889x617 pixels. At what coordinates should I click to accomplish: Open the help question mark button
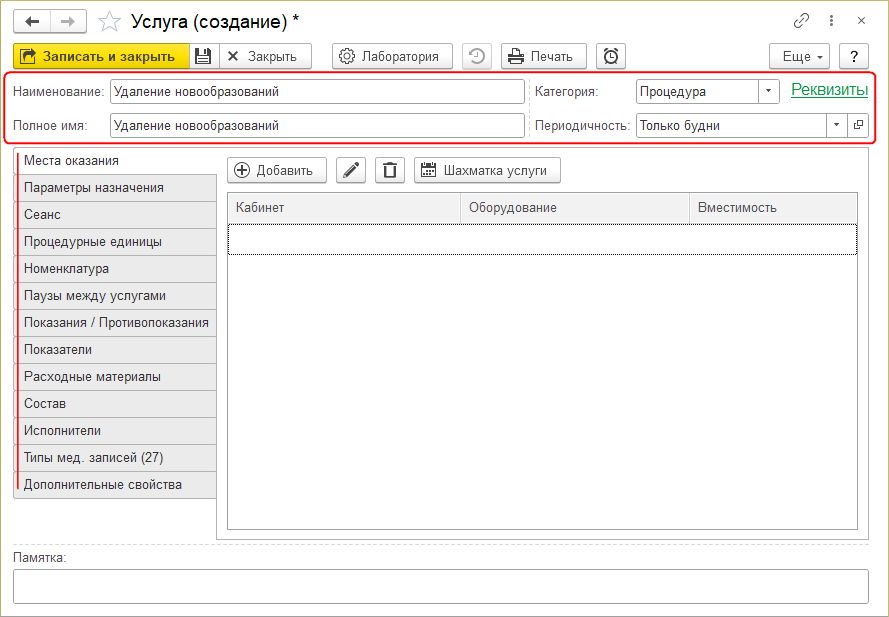click(x=853, y=56)
